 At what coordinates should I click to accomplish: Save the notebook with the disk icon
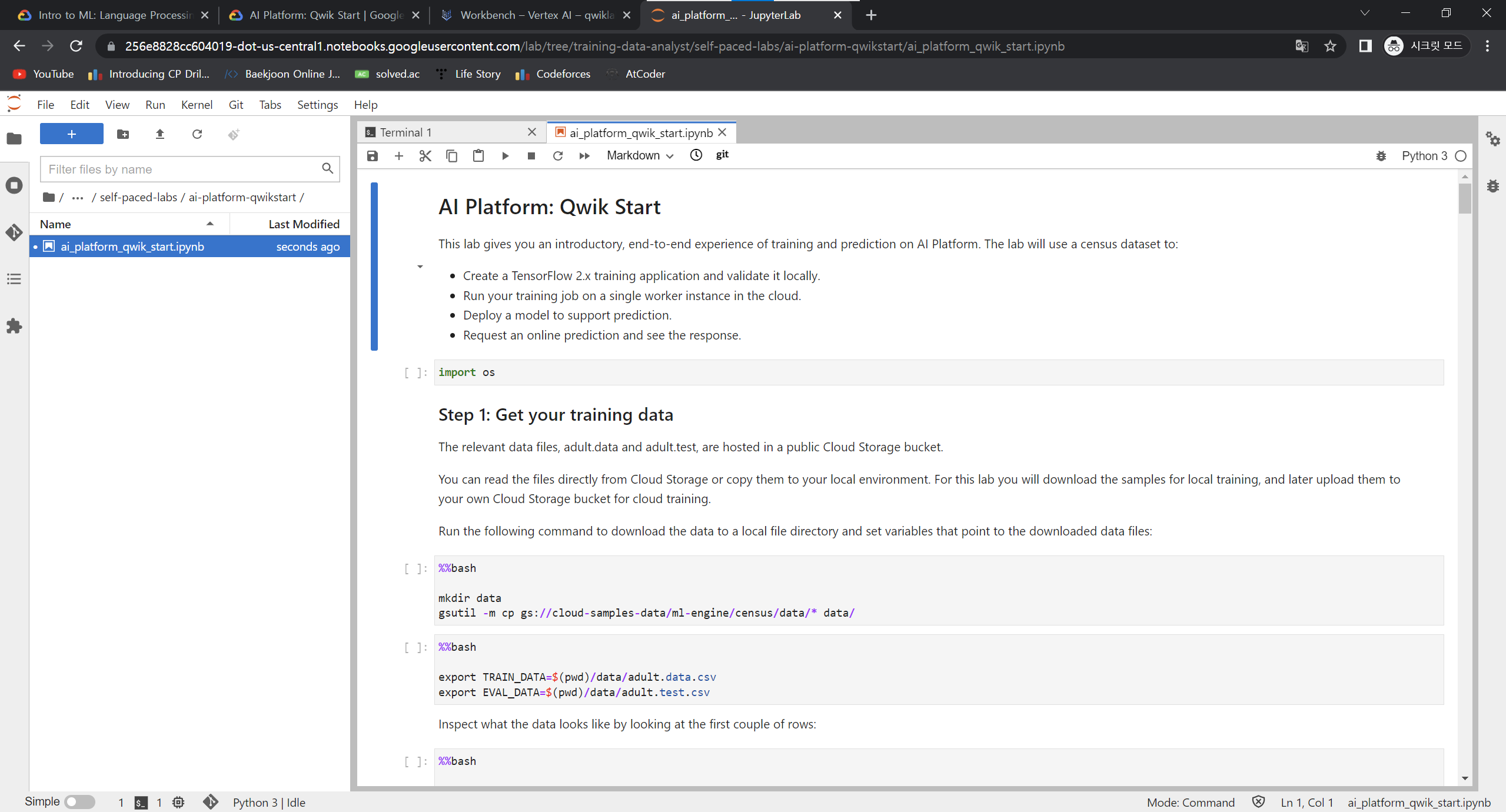(372, 156)
